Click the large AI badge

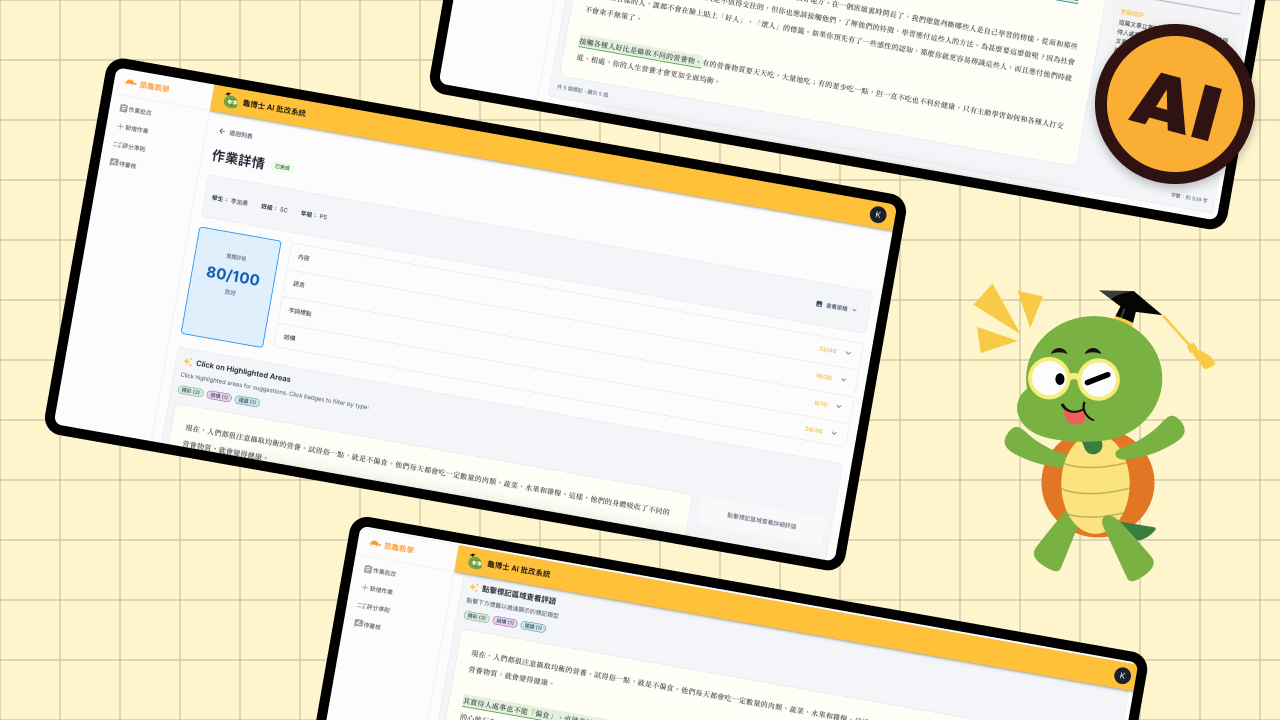(1174, 104)
